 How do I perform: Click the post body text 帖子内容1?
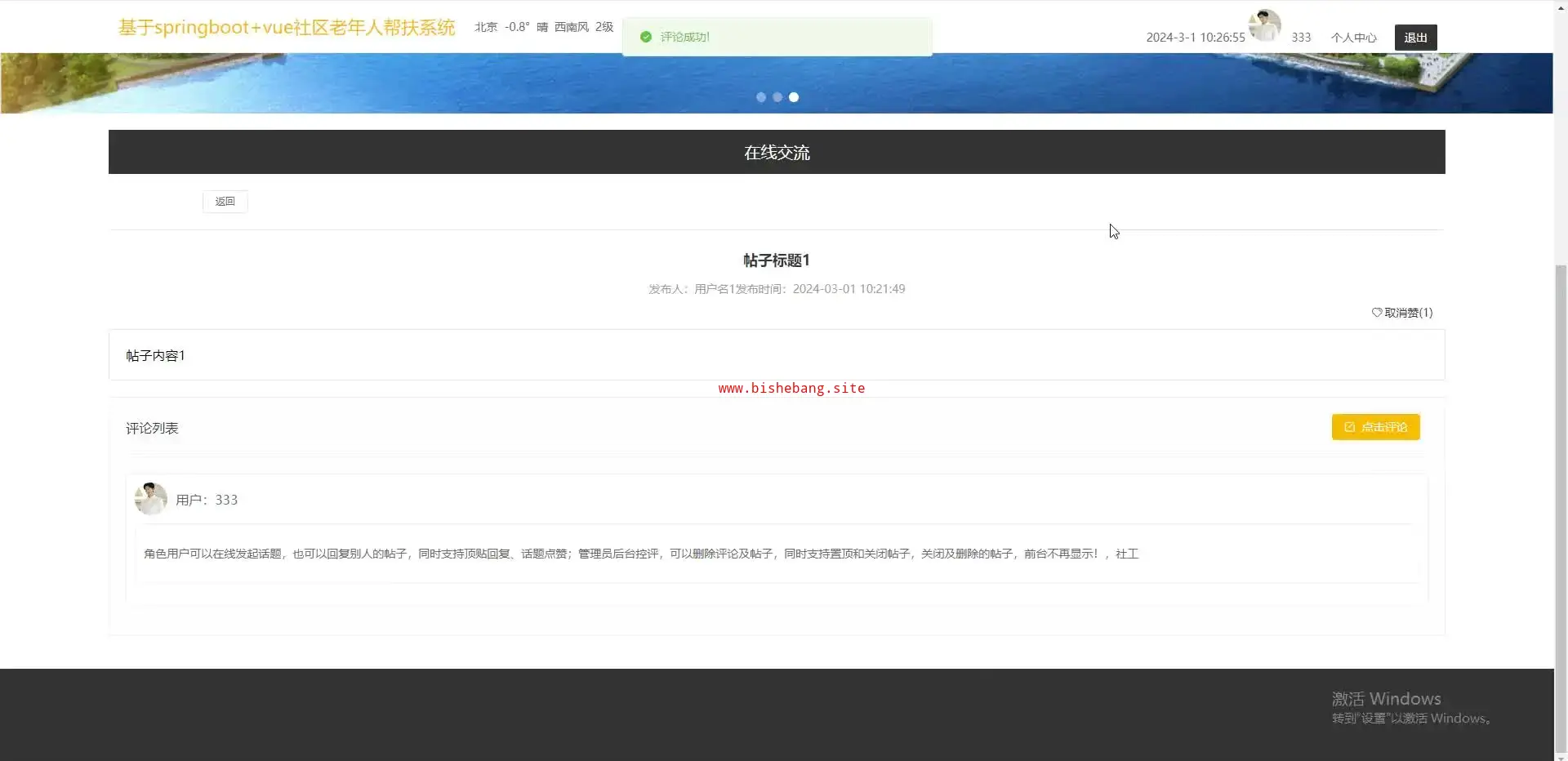[155, 355]
